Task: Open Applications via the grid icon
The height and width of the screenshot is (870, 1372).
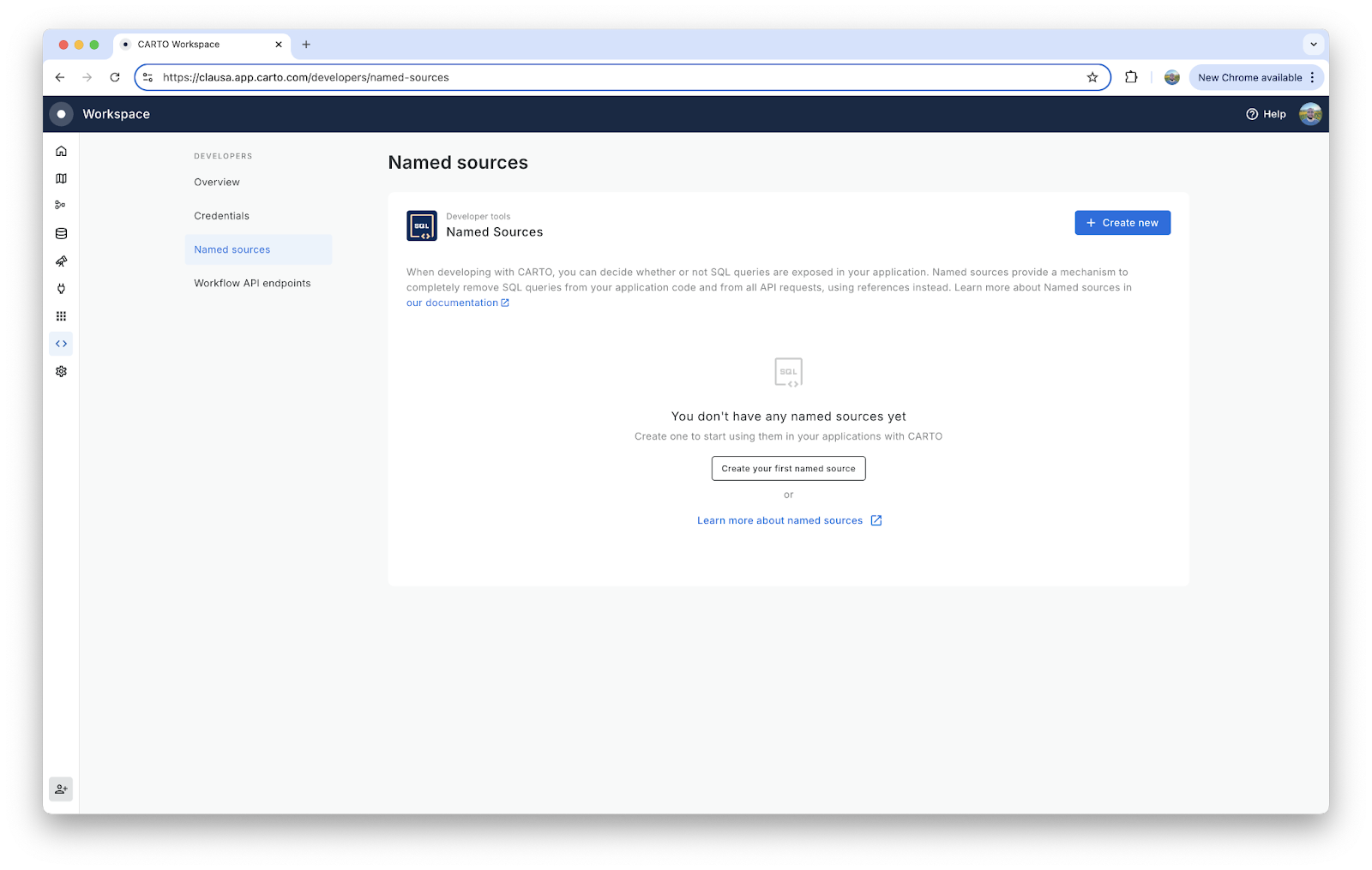Action: (60, 315)
